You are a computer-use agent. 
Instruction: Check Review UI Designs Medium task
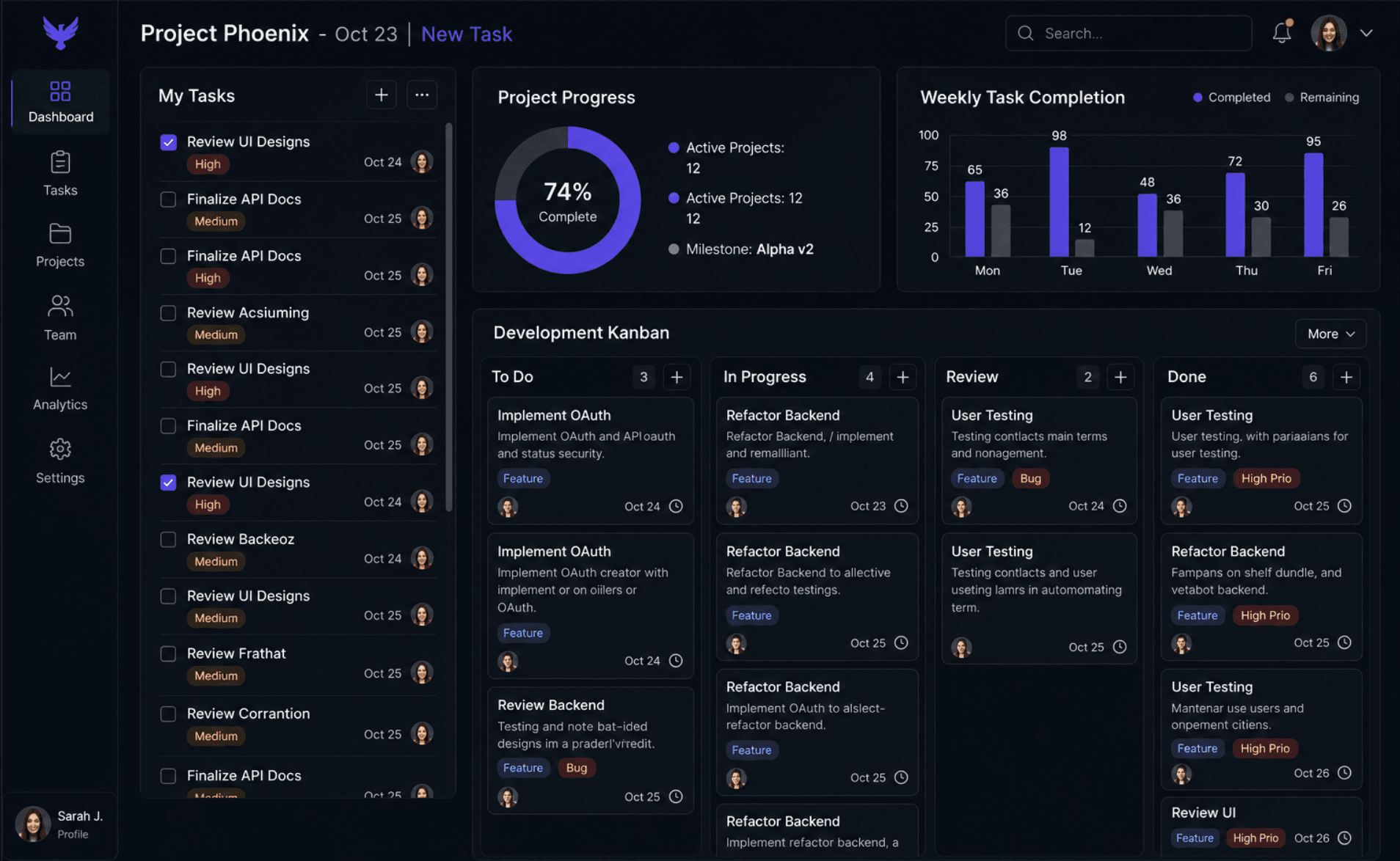point(168,596)
